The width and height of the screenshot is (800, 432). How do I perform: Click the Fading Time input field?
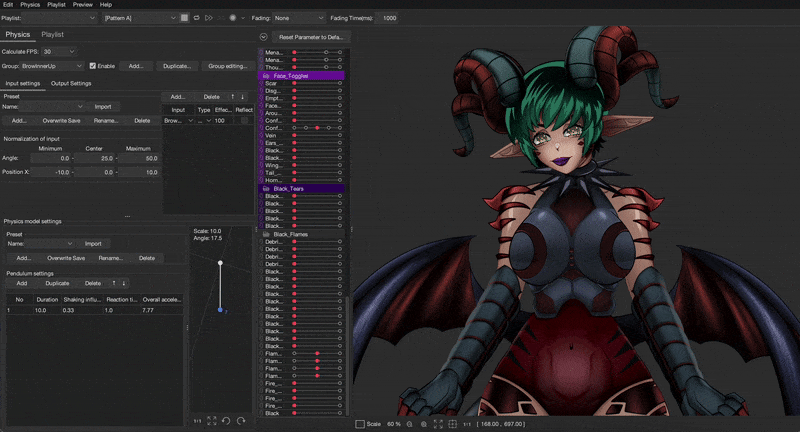389,18
